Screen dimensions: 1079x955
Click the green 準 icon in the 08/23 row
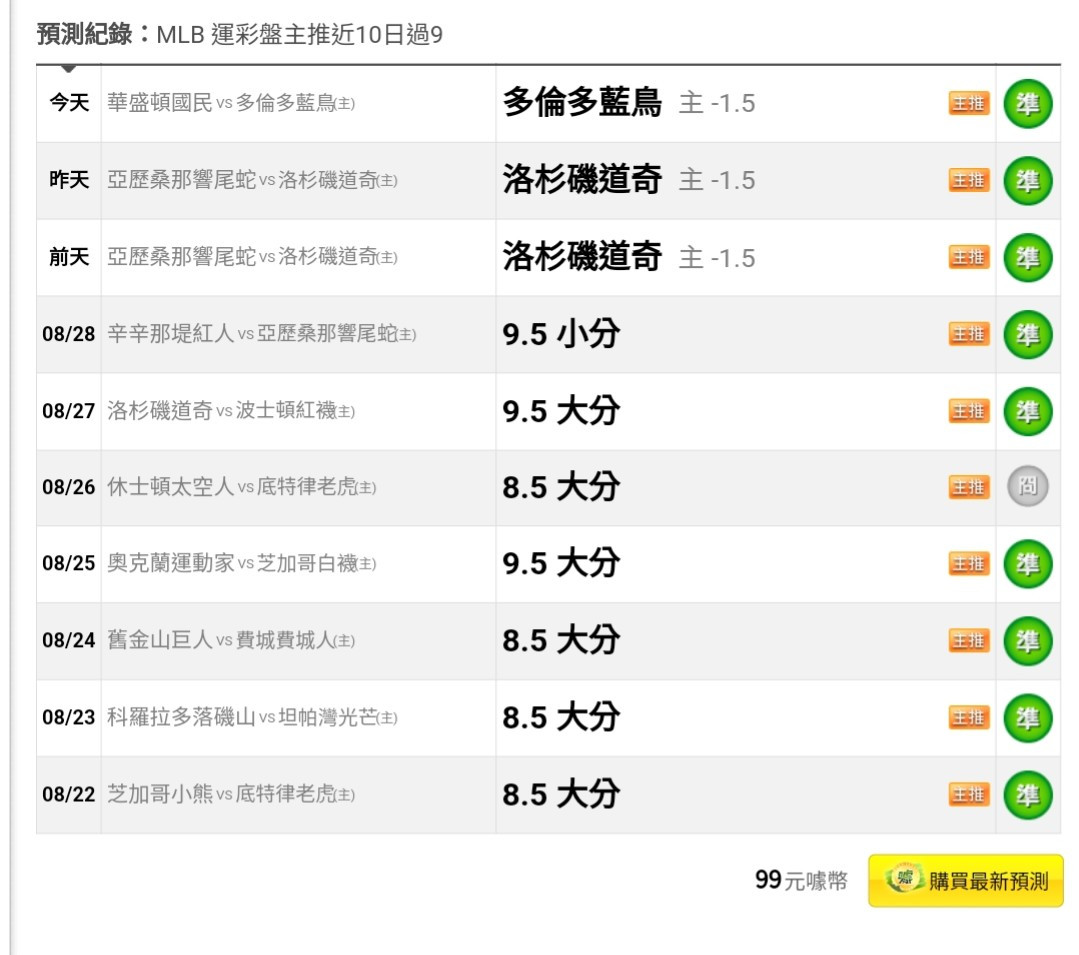point(1027,718)
